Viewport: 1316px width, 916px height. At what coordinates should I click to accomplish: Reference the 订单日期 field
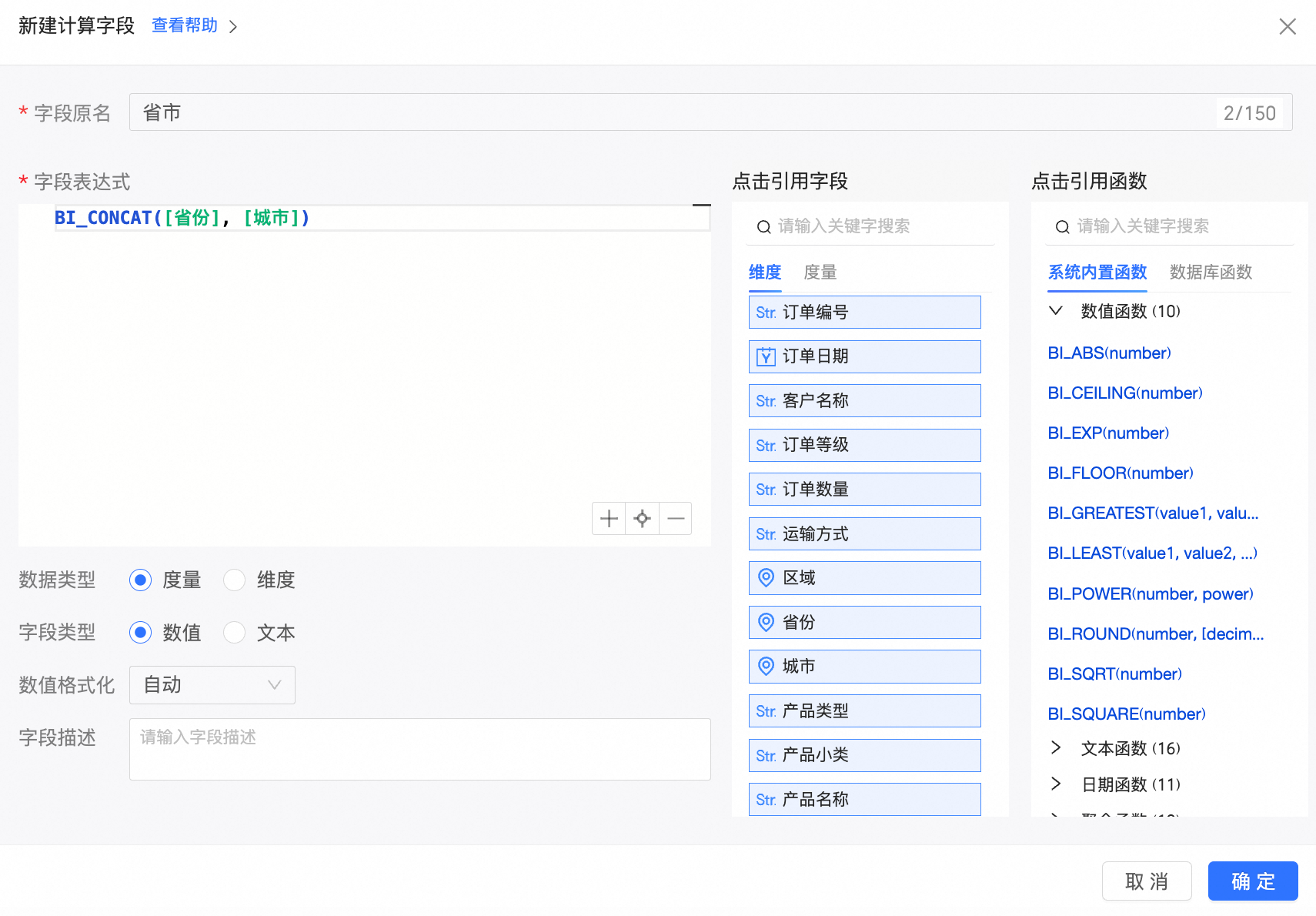865,356
